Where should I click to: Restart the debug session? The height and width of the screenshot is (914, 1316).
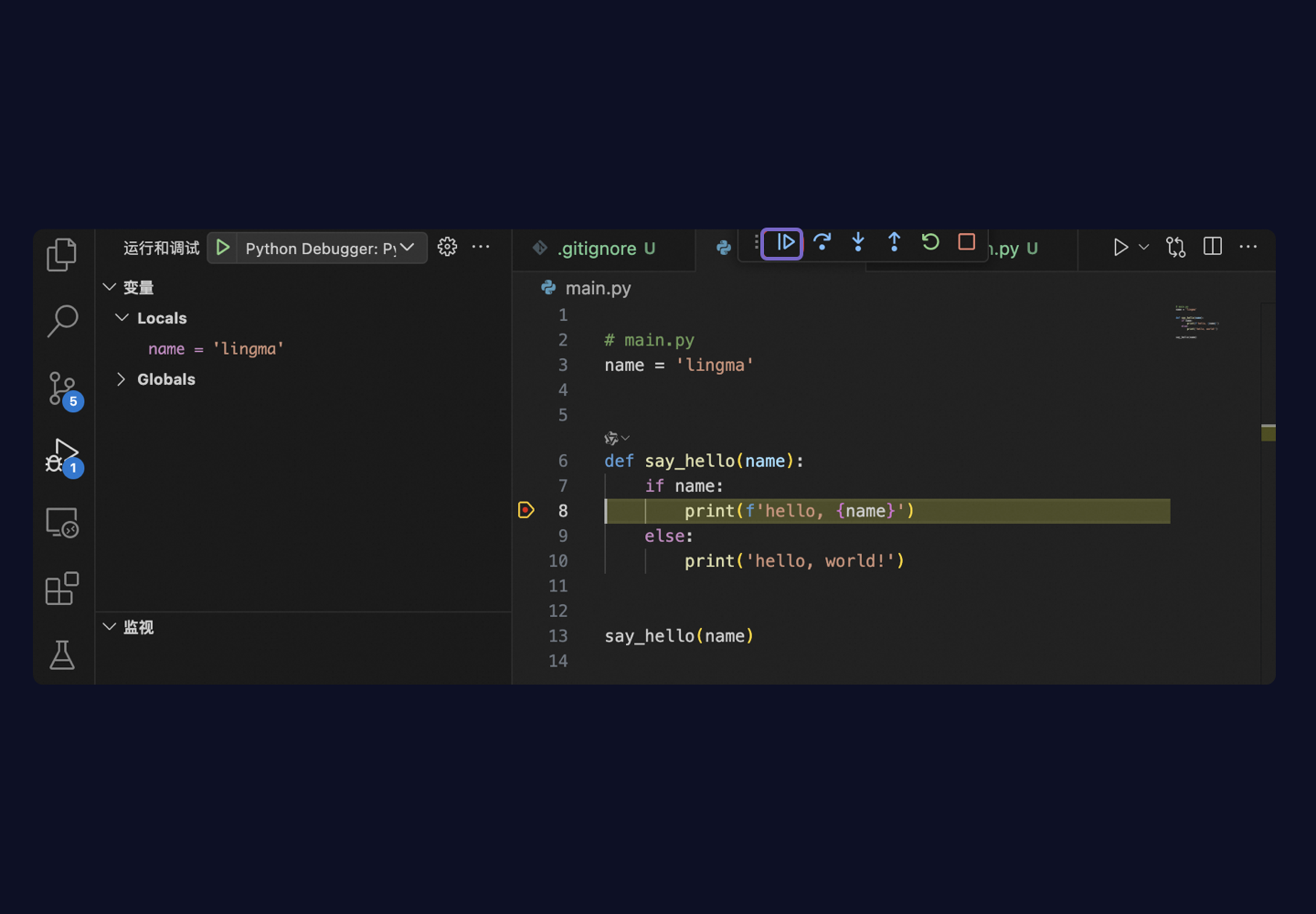pos(930,242)
